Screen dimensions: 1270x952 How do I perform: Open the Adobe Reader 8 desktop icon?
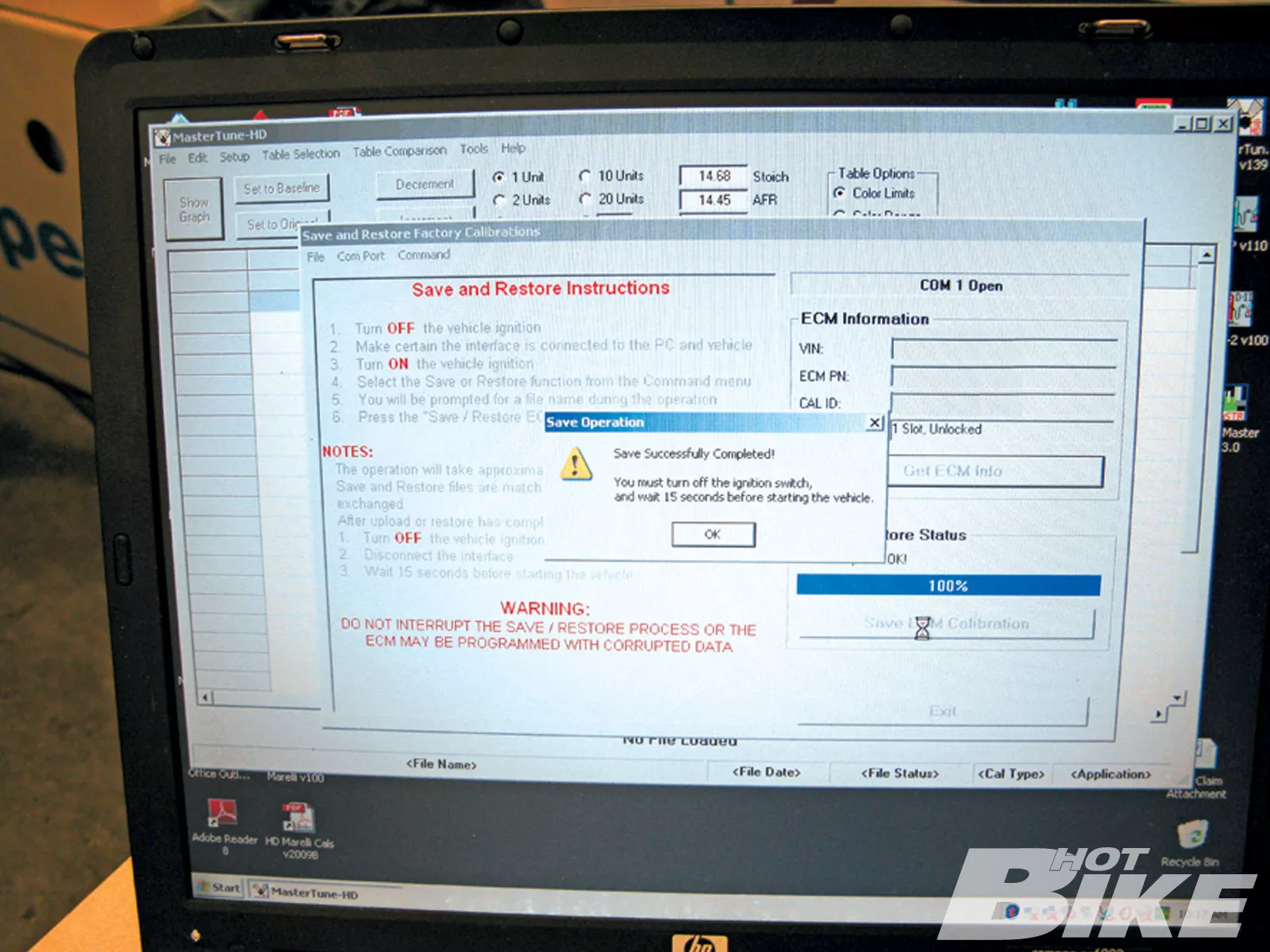point(225,826)
